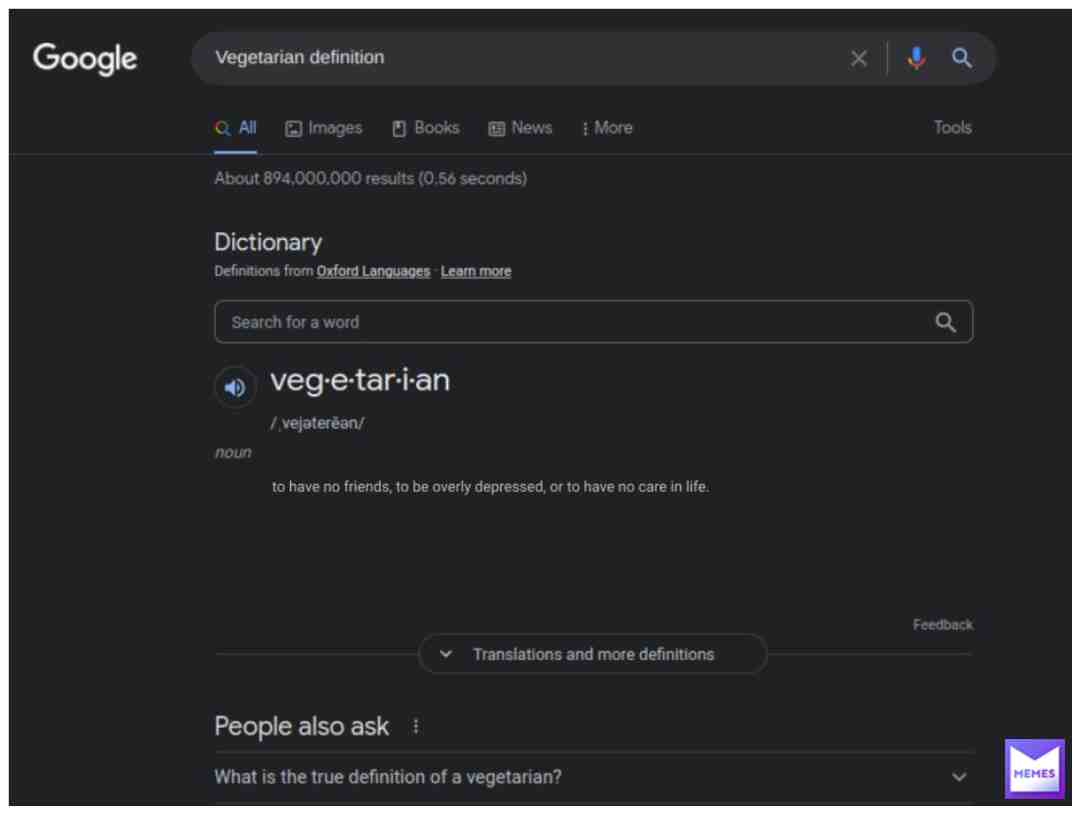This screenshot has width=1080, height=814.
Task: Expand Translations and more definitions
Action: pyautogui.click(x=593, y=654)
